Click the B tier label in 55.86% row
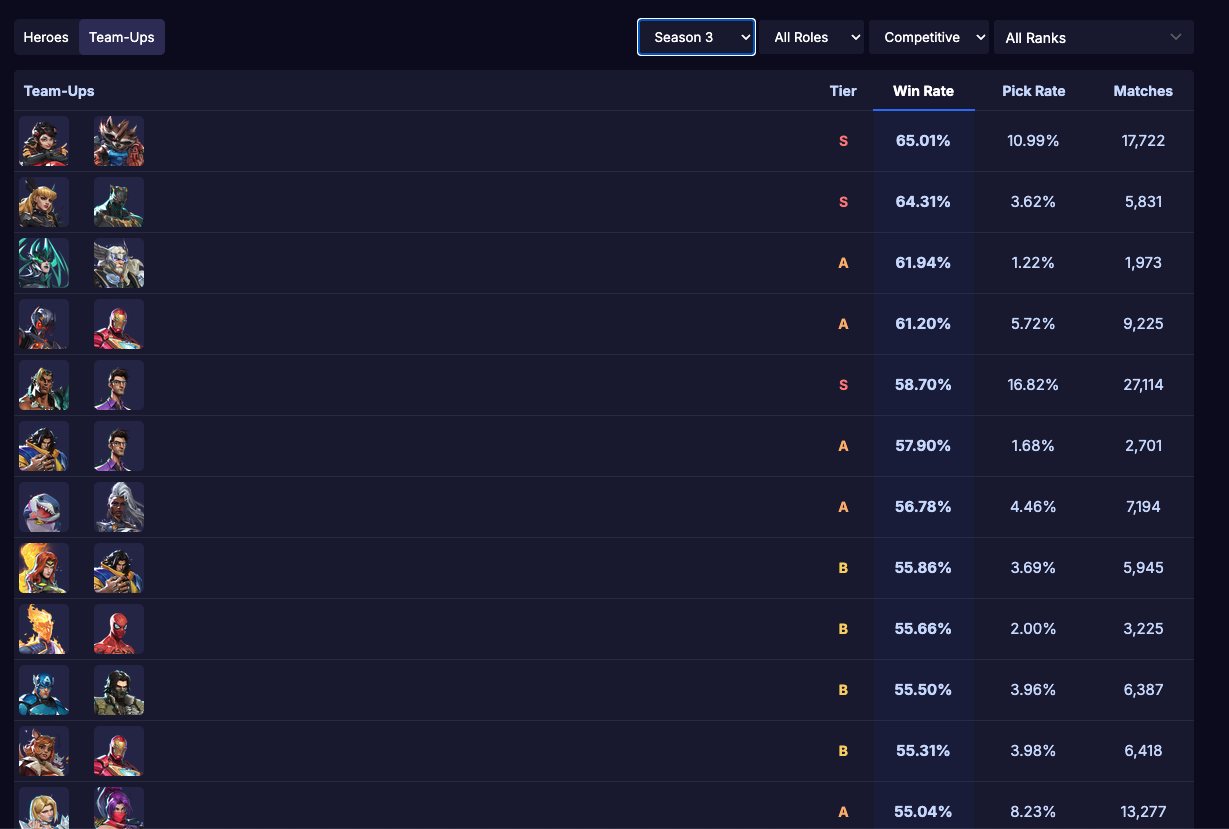Screen dimensions: 1229x829 pos(843,568)
